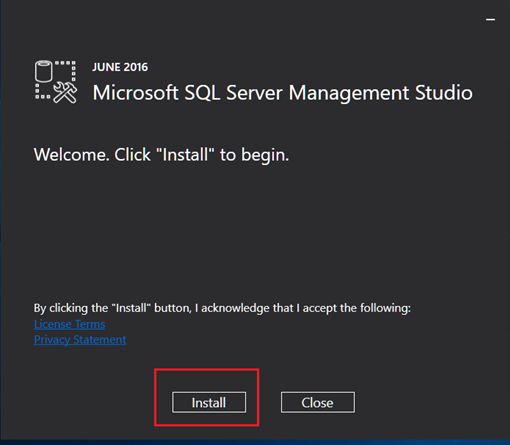Click the JUNE 2016 release label

[x=120, y=67]
